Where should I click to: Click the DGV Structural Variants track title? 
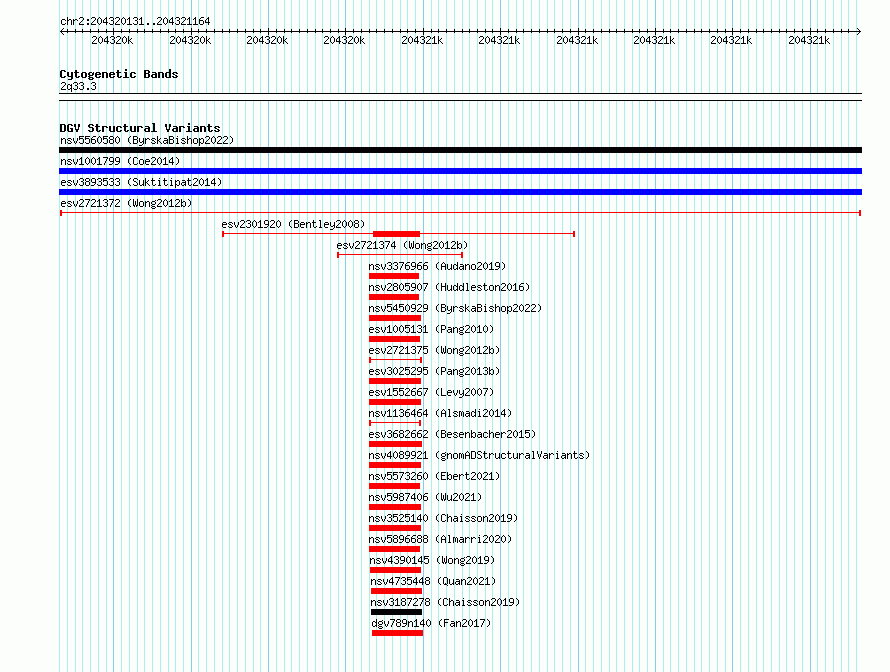[x=140, y=128]
